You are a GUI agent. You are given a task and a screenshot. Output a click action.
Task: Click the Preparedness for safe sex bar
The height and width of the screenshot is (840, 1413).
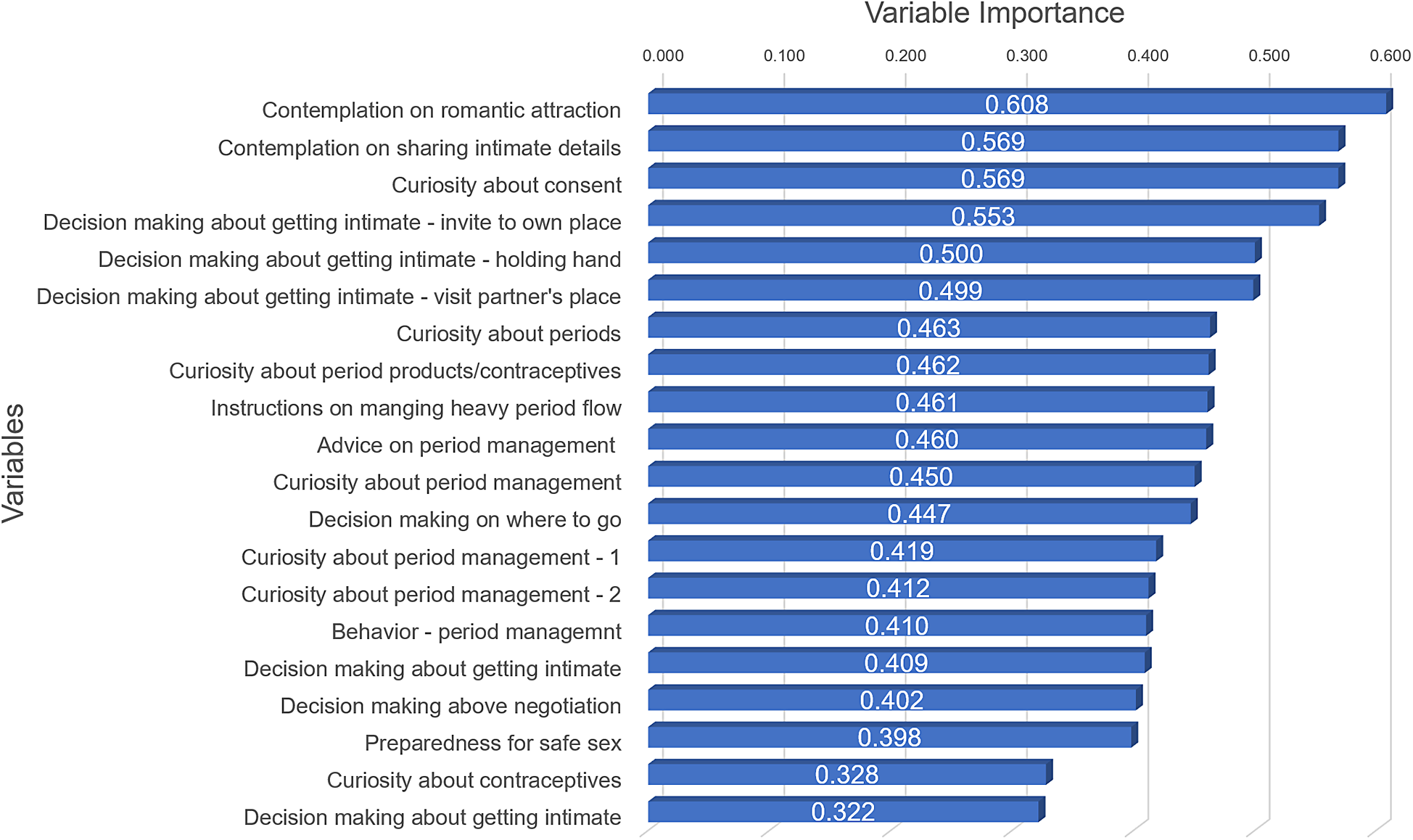[x=889, y=737]
